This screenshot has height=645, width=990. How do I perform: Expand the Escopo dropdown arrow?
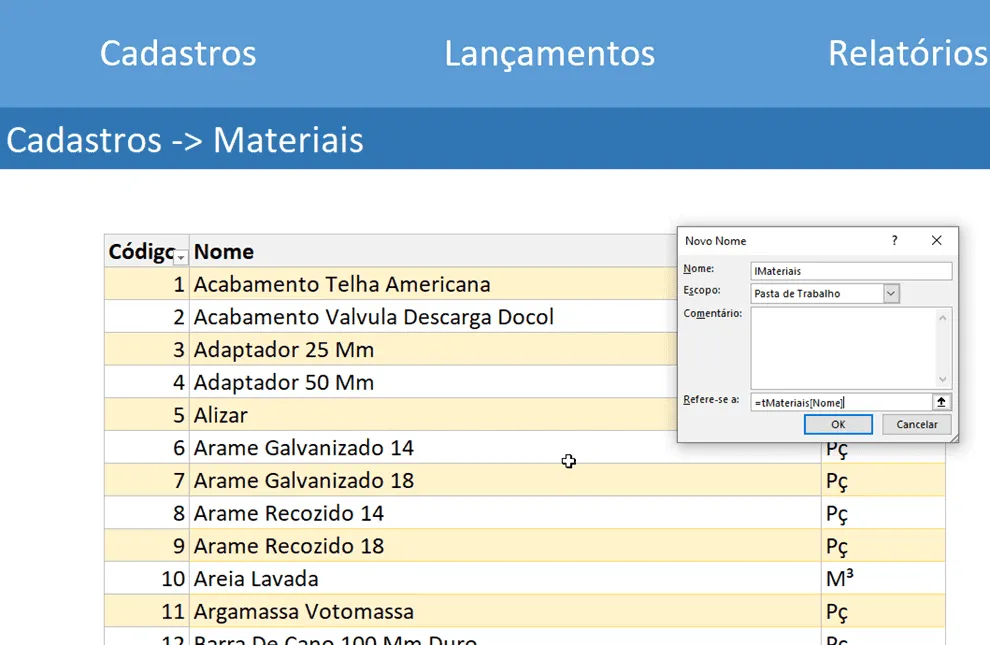pyautogui.click(x=891, y=293)
